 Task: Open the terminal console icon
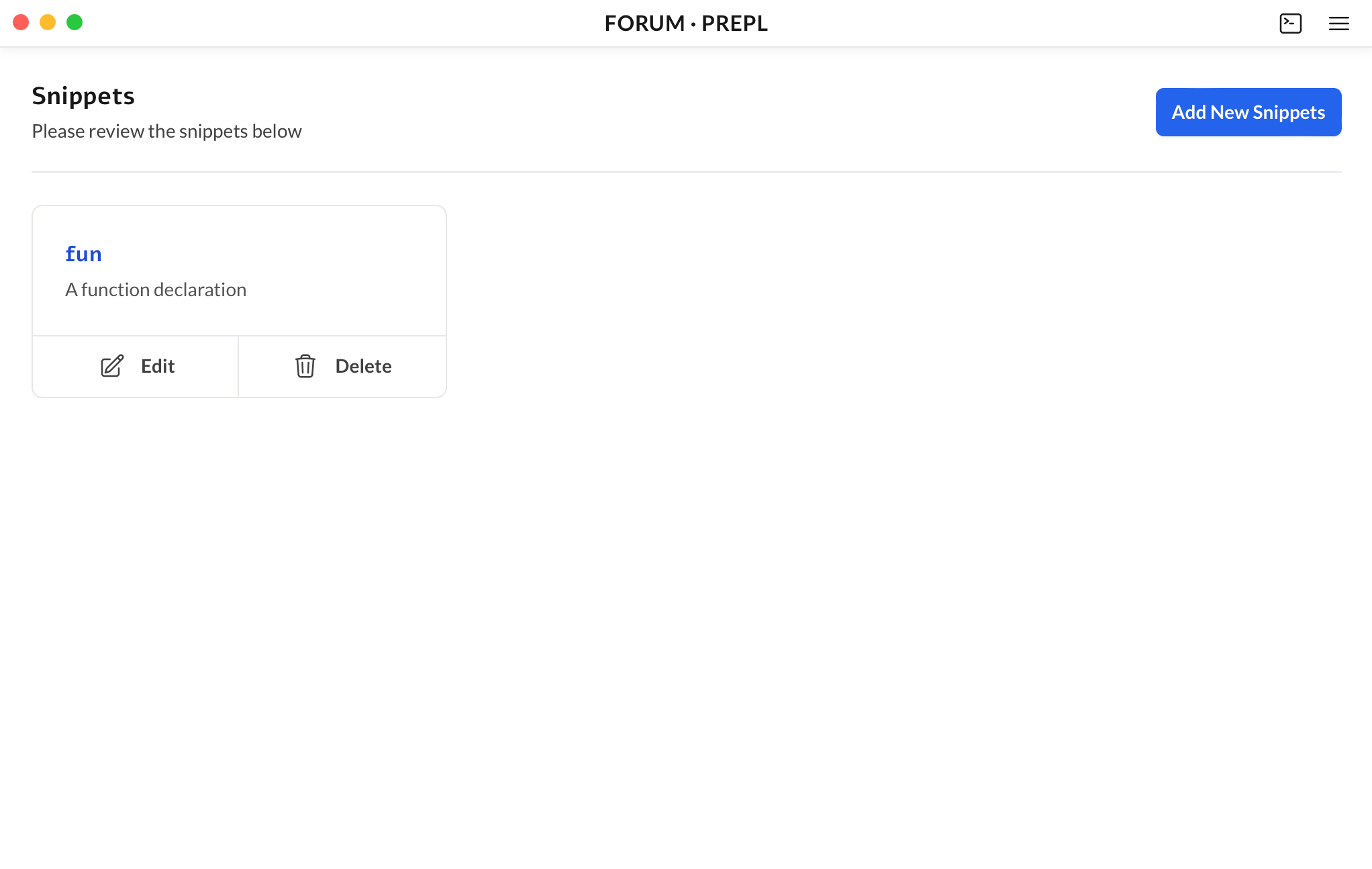click(x=1290, y=24)
